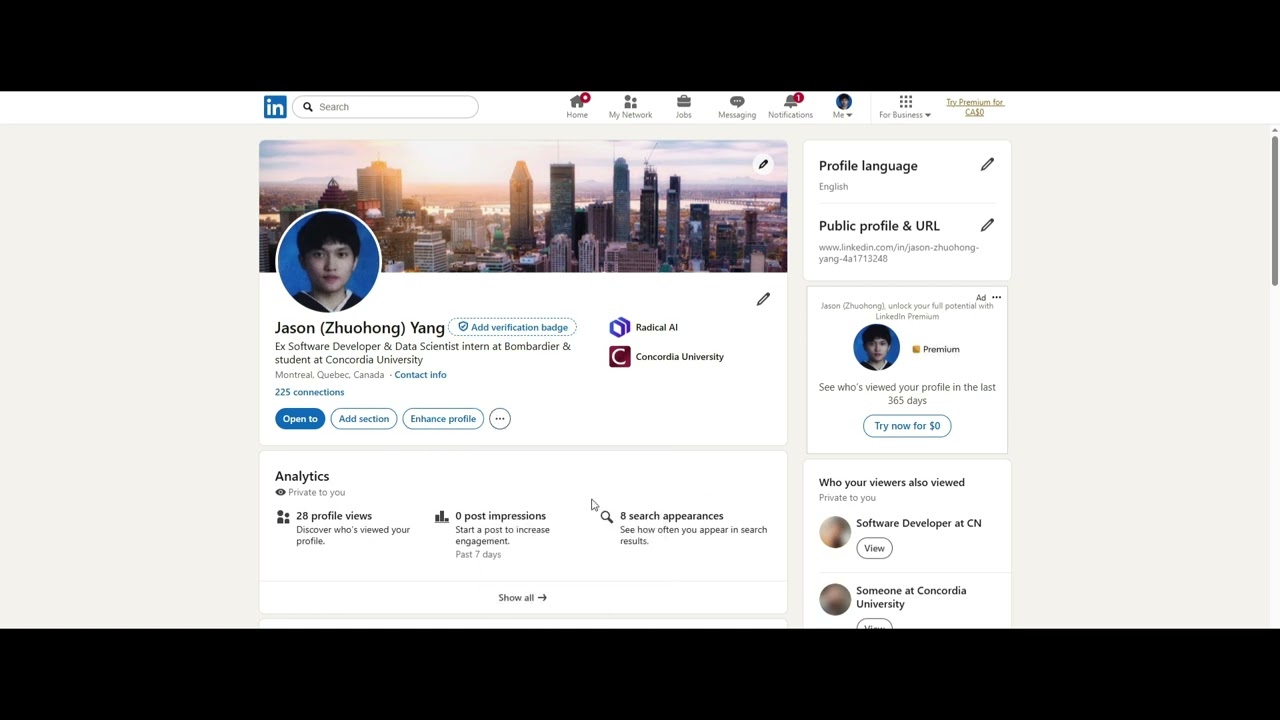Screen dimensions: 1280x720
Task: Click the Open to button
Action: coord(300,419)
